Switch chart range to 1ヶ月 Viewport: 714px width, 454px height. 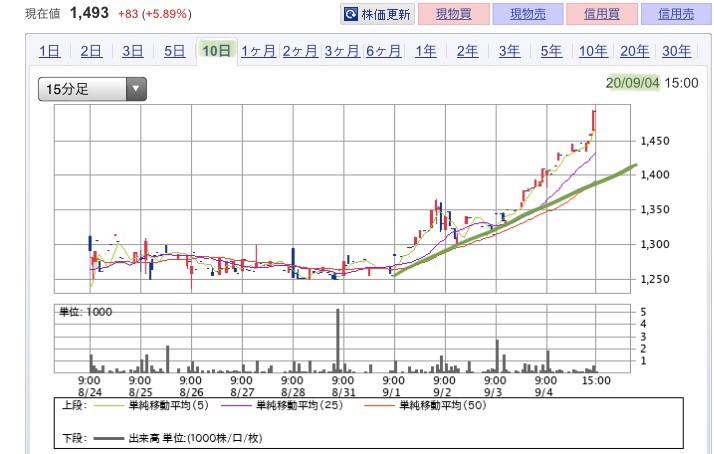[x=258, y=51]
